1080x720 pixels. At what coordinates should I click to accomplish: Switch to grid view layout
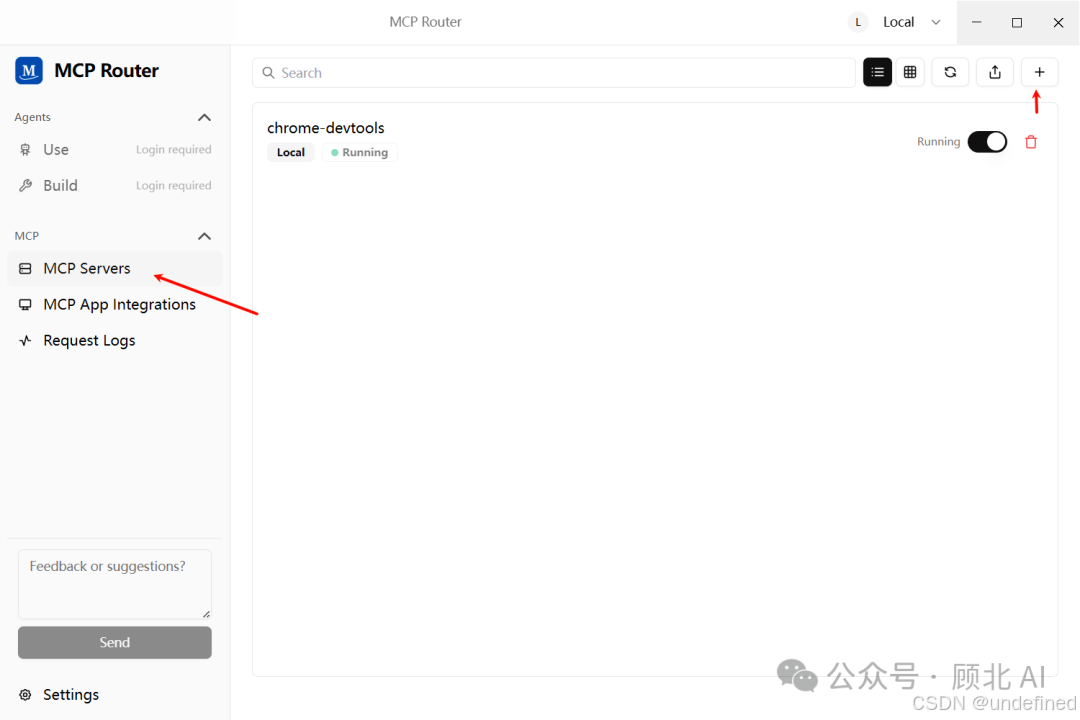point(910,72)
